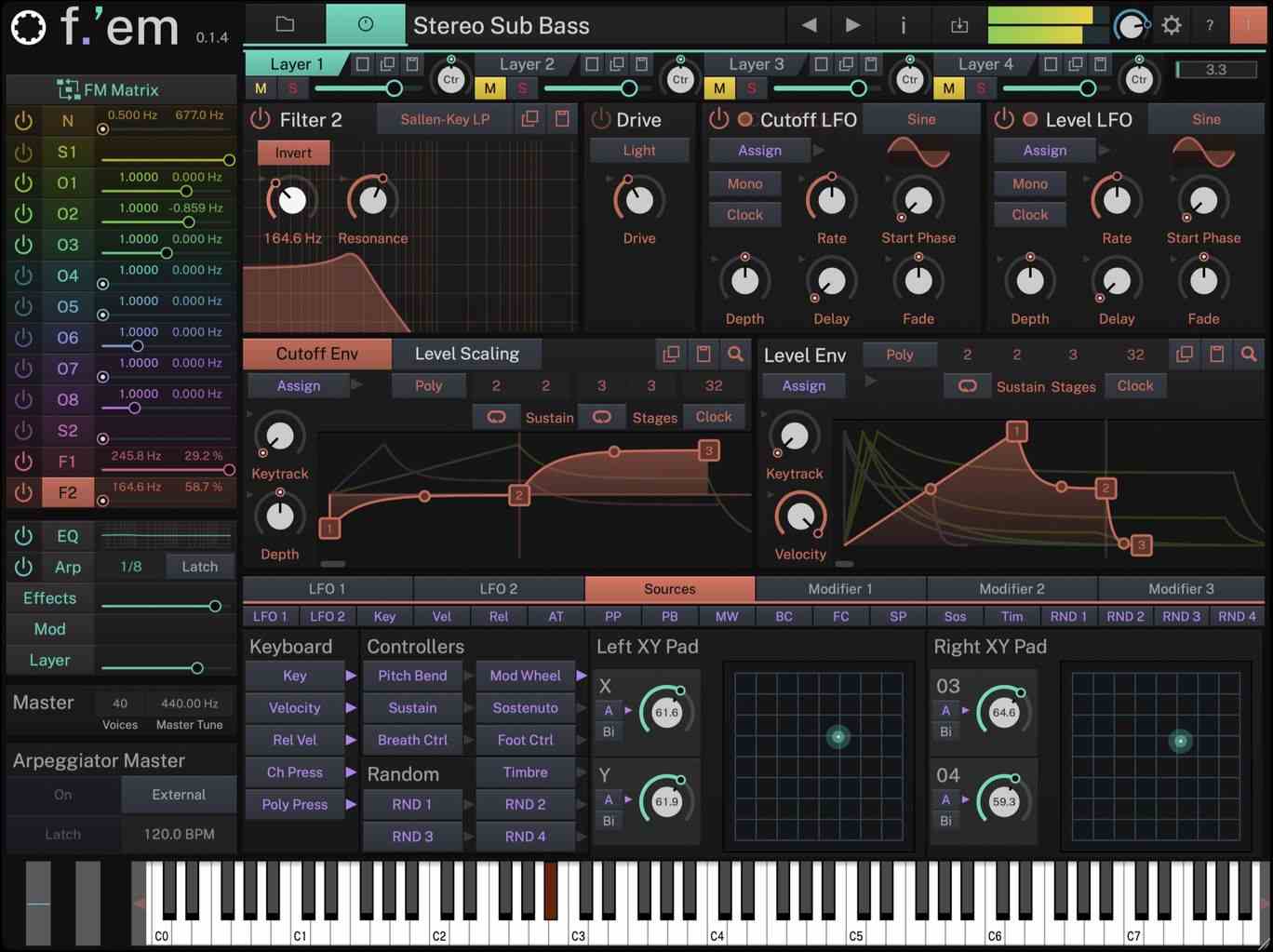Solo Layer 3 with its S toggle
Viewport: 1273px width, 952px height.
[752, 88]
